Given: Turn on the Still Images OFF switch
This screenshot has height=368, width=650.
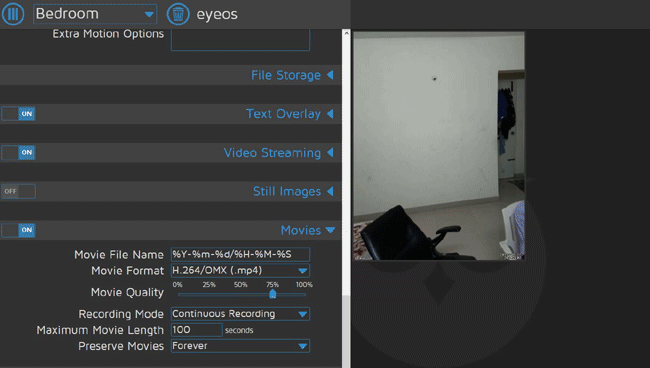Looking at the screenshot, I should pyautogui.click(x=18, y=191).
